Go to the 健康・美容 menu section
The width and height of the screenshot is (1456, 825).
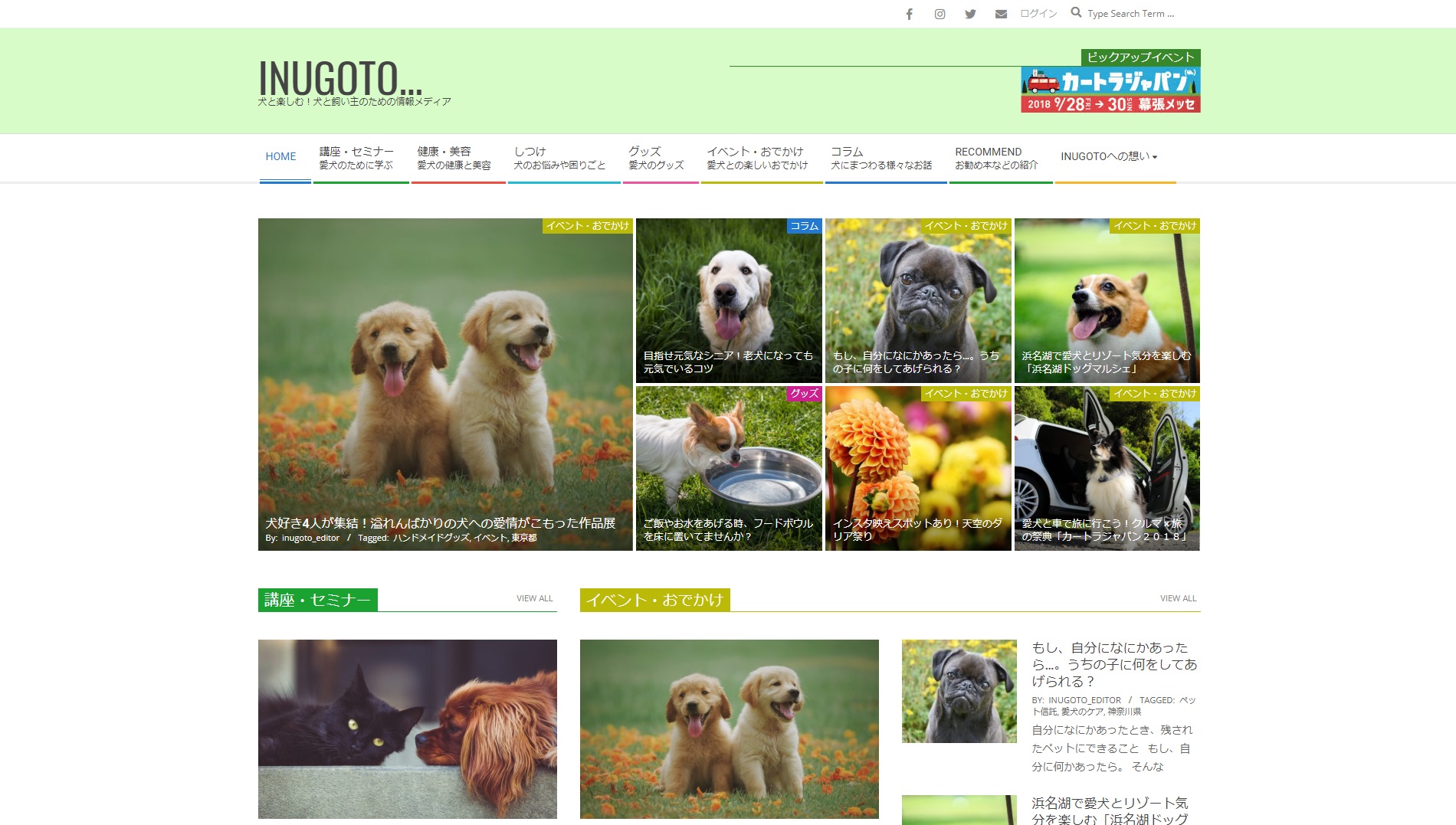click(454, 158)
